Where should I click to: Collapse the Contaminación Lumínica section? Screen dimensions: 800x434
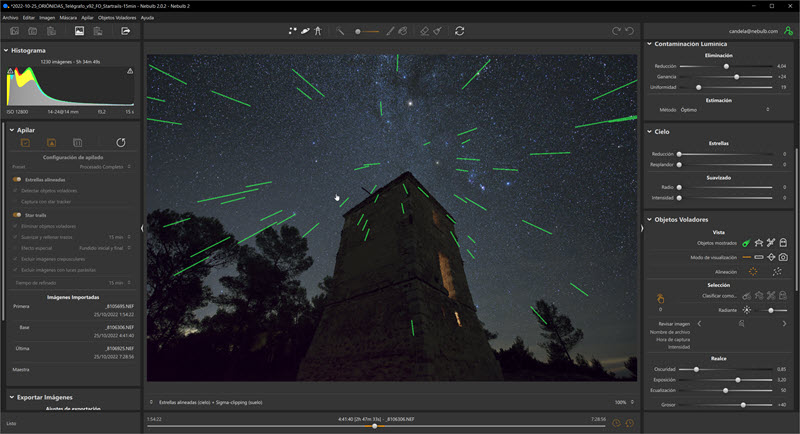[649, 44]
